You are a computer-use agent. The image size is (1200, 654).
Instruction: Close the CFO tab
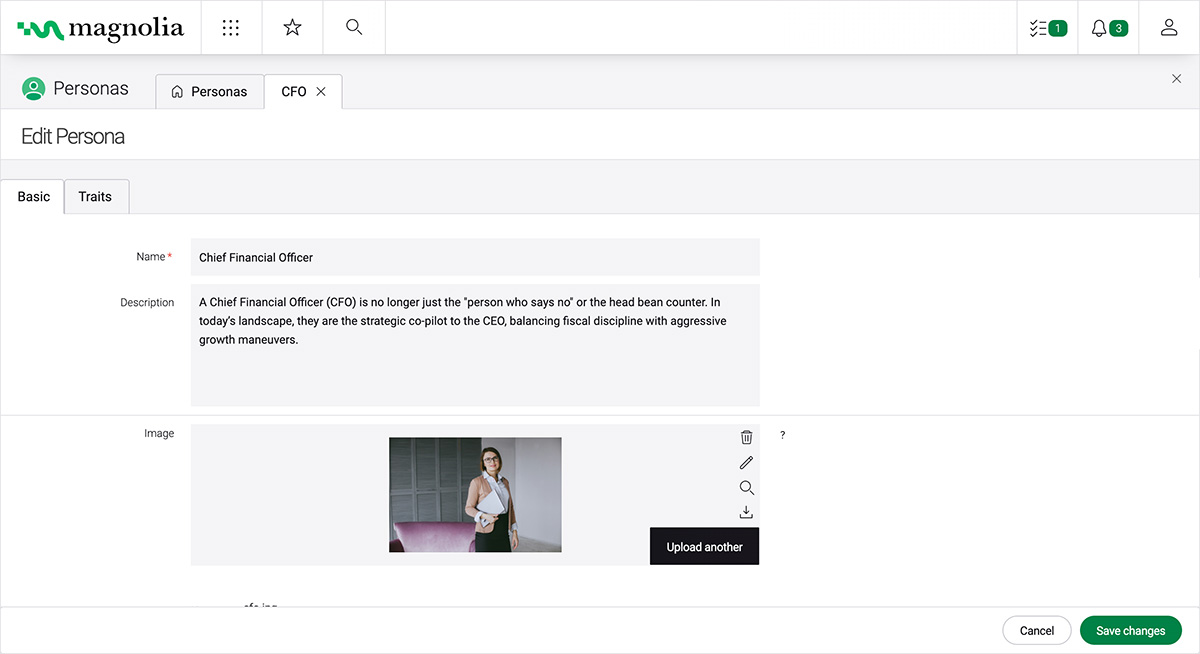tap(321, 92)
